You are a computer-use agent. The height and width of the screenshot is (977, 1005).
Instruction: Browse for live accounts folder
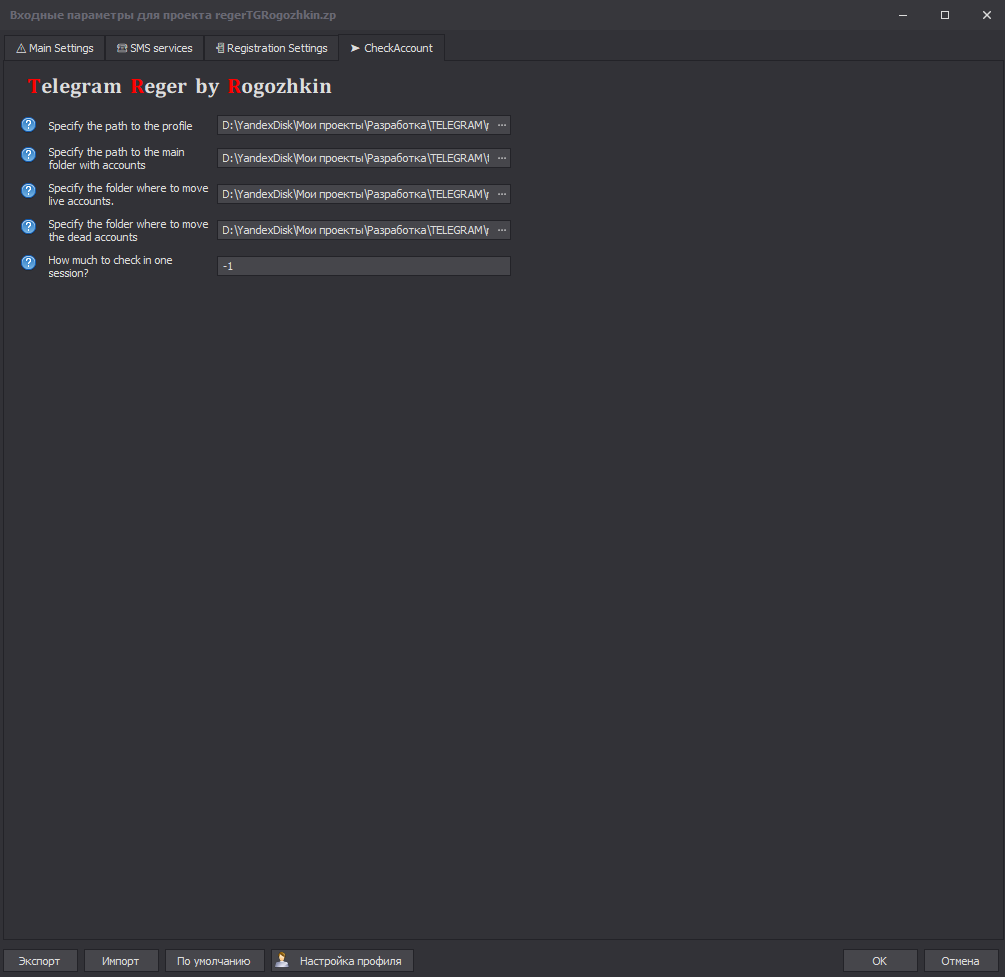[x=502, y=194]
